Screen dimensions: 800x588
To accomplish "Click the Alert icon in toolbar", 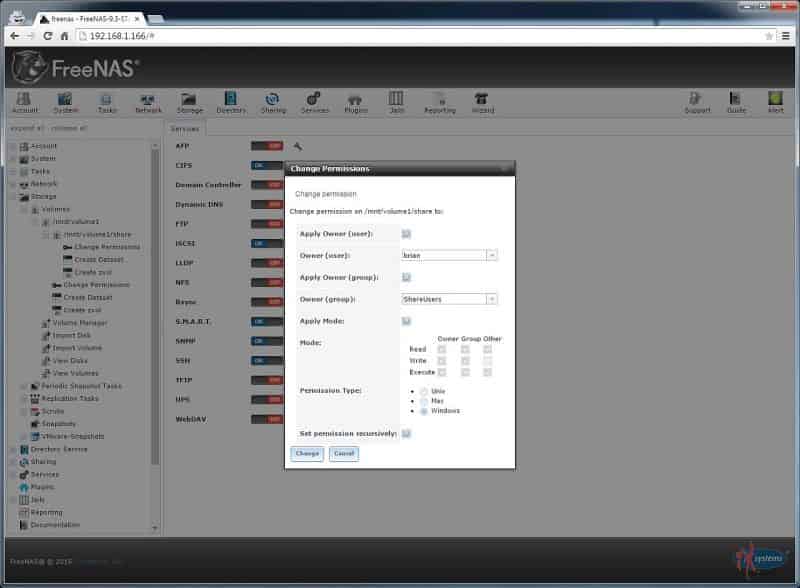I will click(775, 102).
